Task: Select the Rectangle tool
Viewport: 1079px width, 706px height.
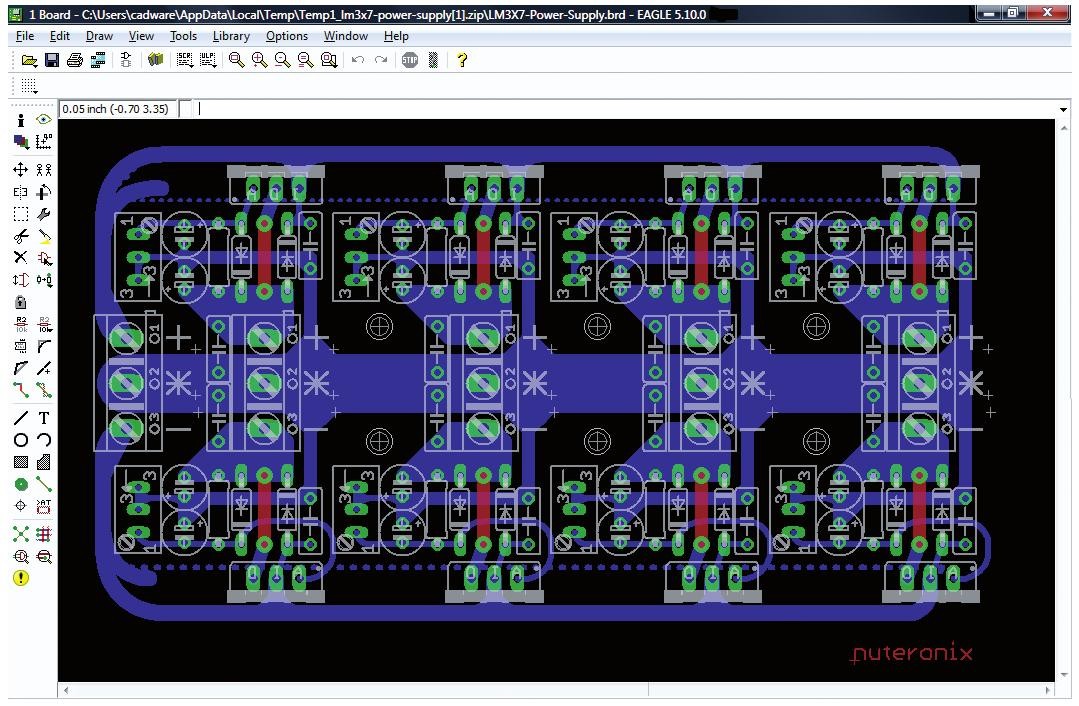Action: pyautogui.click(x=21, y=462)
